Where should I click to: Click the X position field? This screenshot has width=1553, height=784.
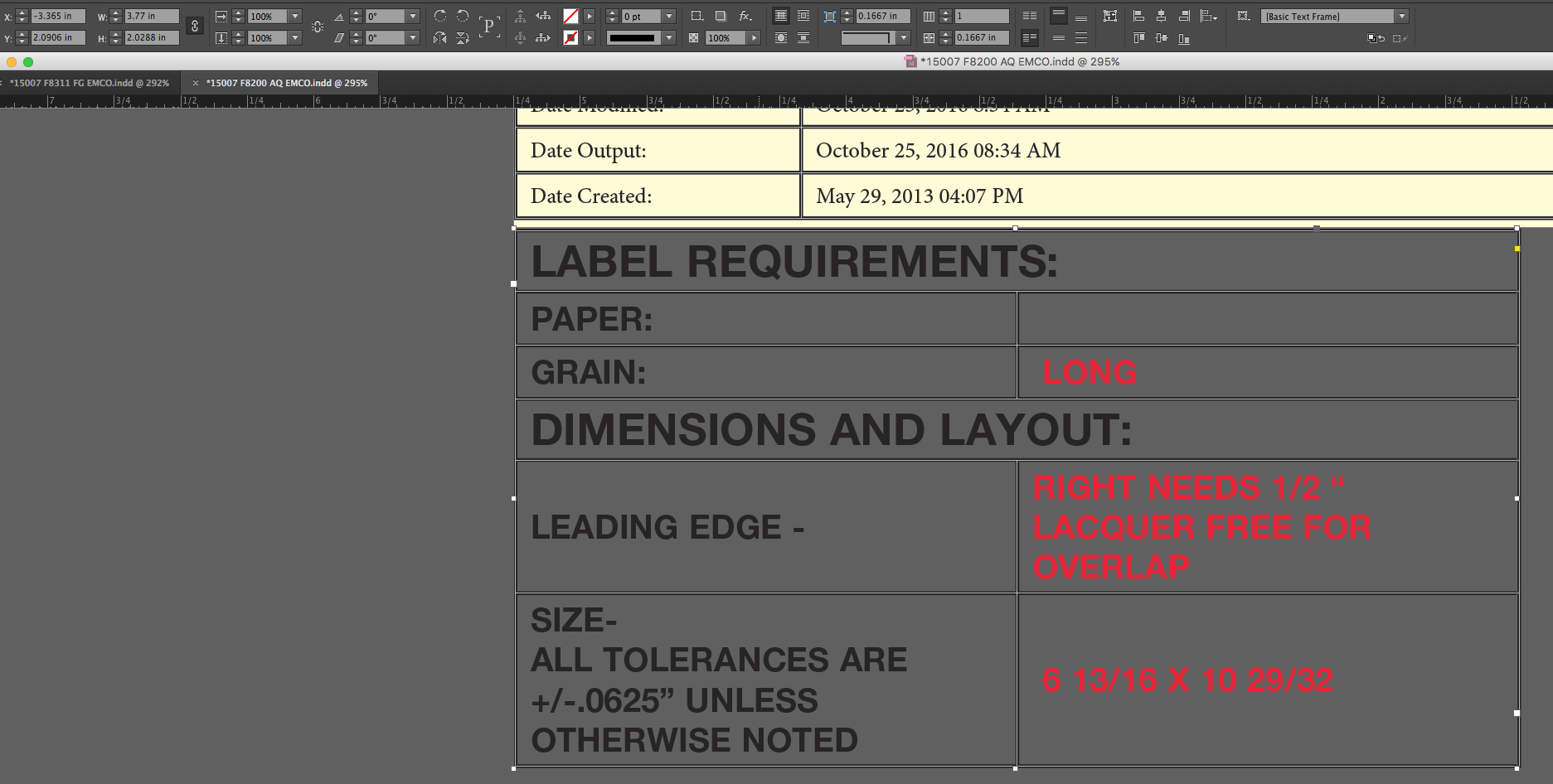coord(58,16)
